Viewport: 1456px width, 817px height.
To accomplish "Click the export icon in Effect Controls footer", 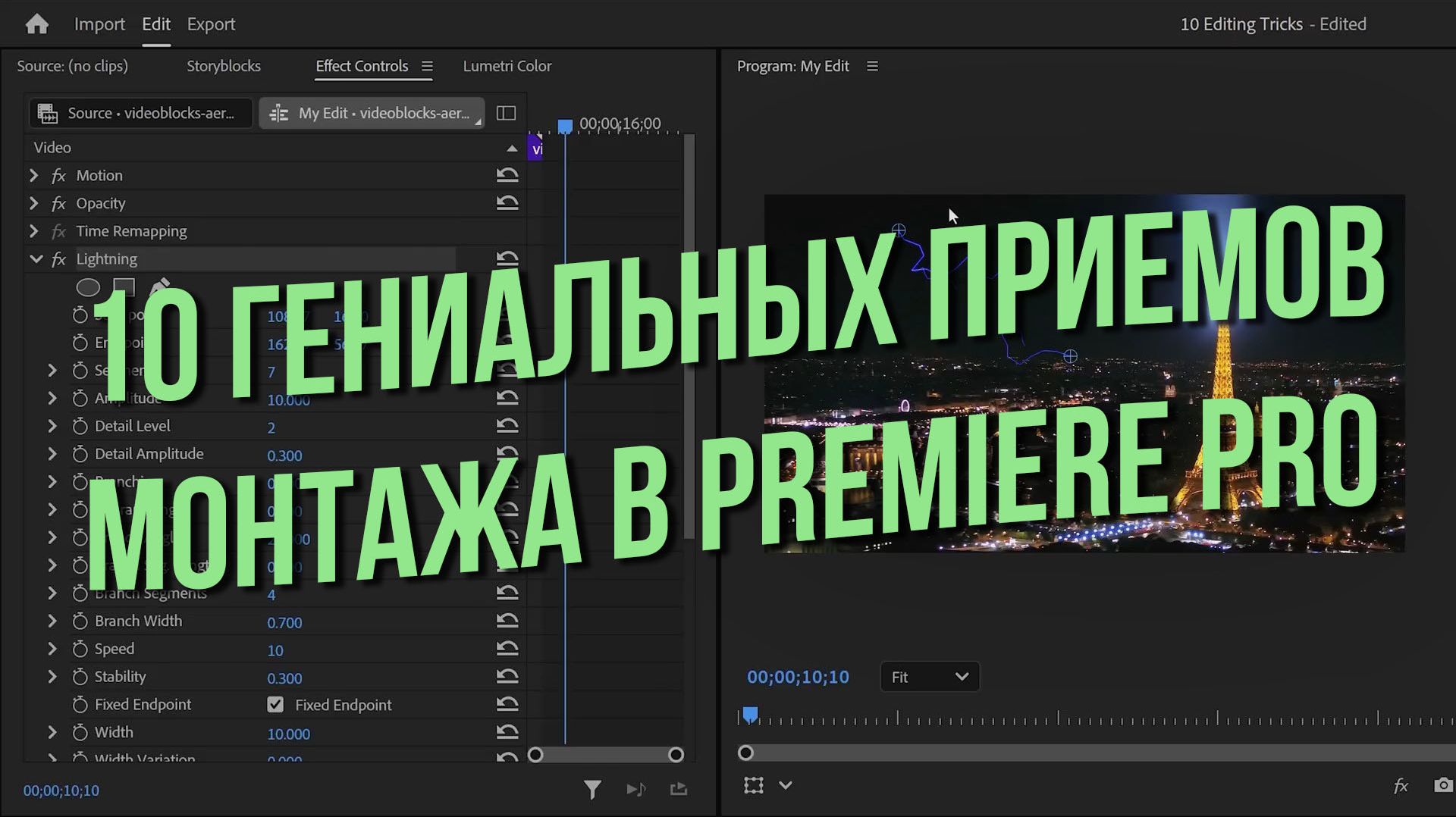I will [x=679, y=790].
